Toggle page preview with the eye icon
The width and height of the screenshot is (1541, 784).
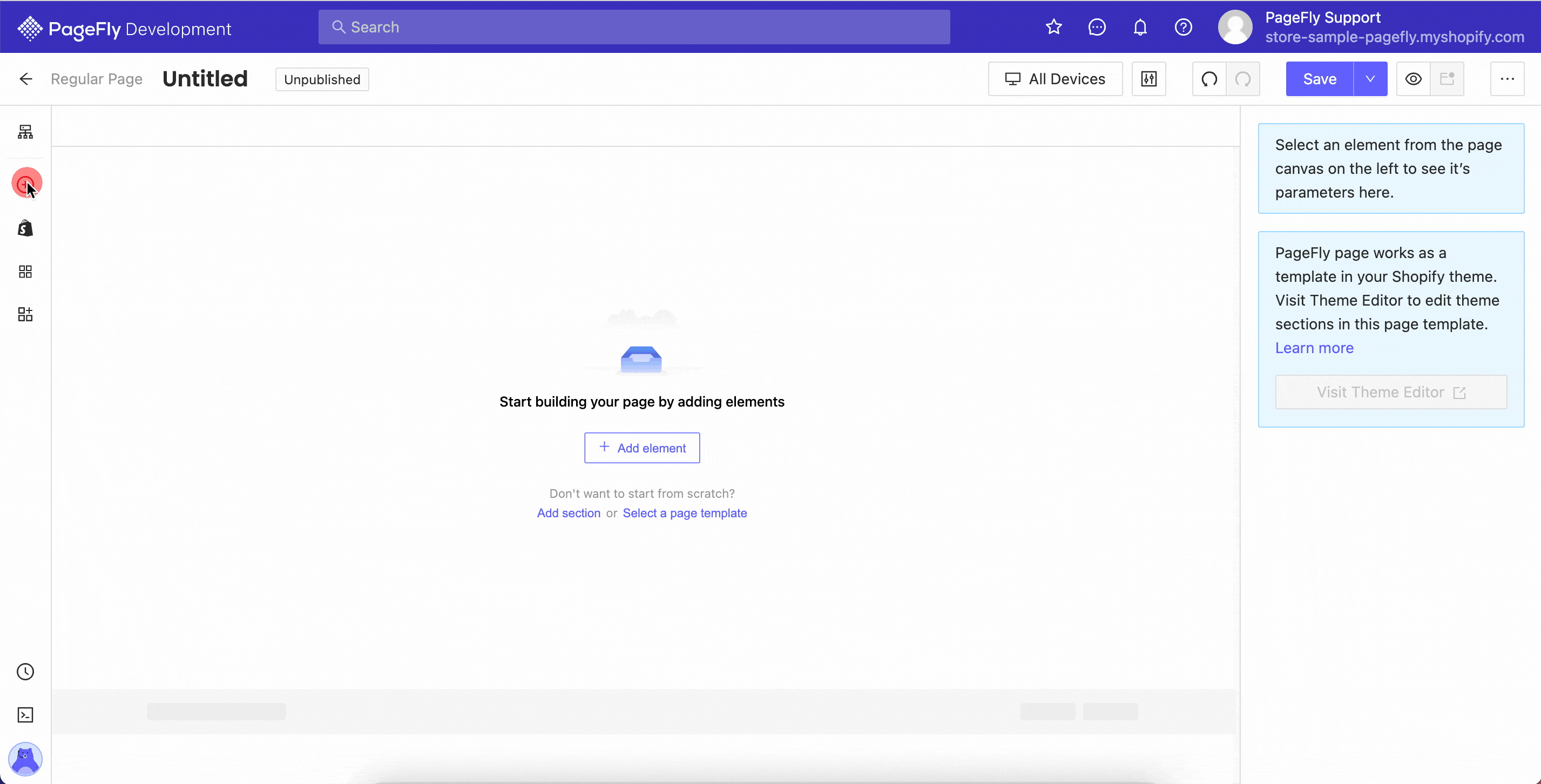(1413, 79)
